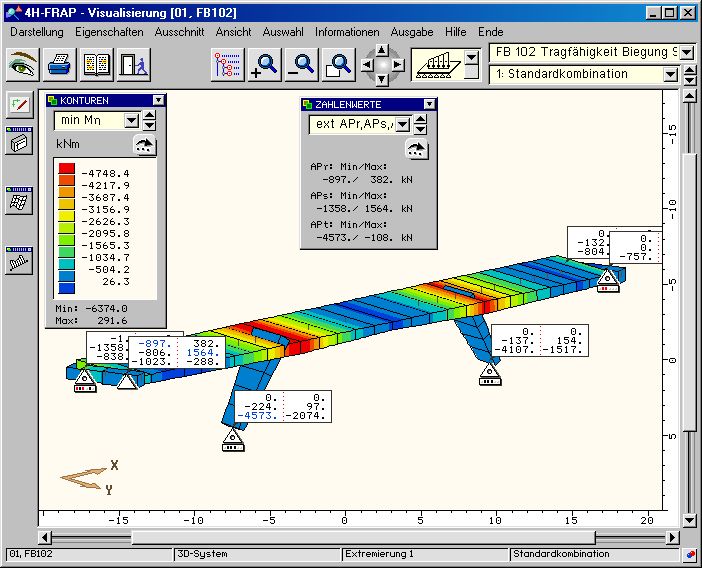Click the zoom window magnifier icon
This screenshot has height=568, width=702.
point(339,65)
